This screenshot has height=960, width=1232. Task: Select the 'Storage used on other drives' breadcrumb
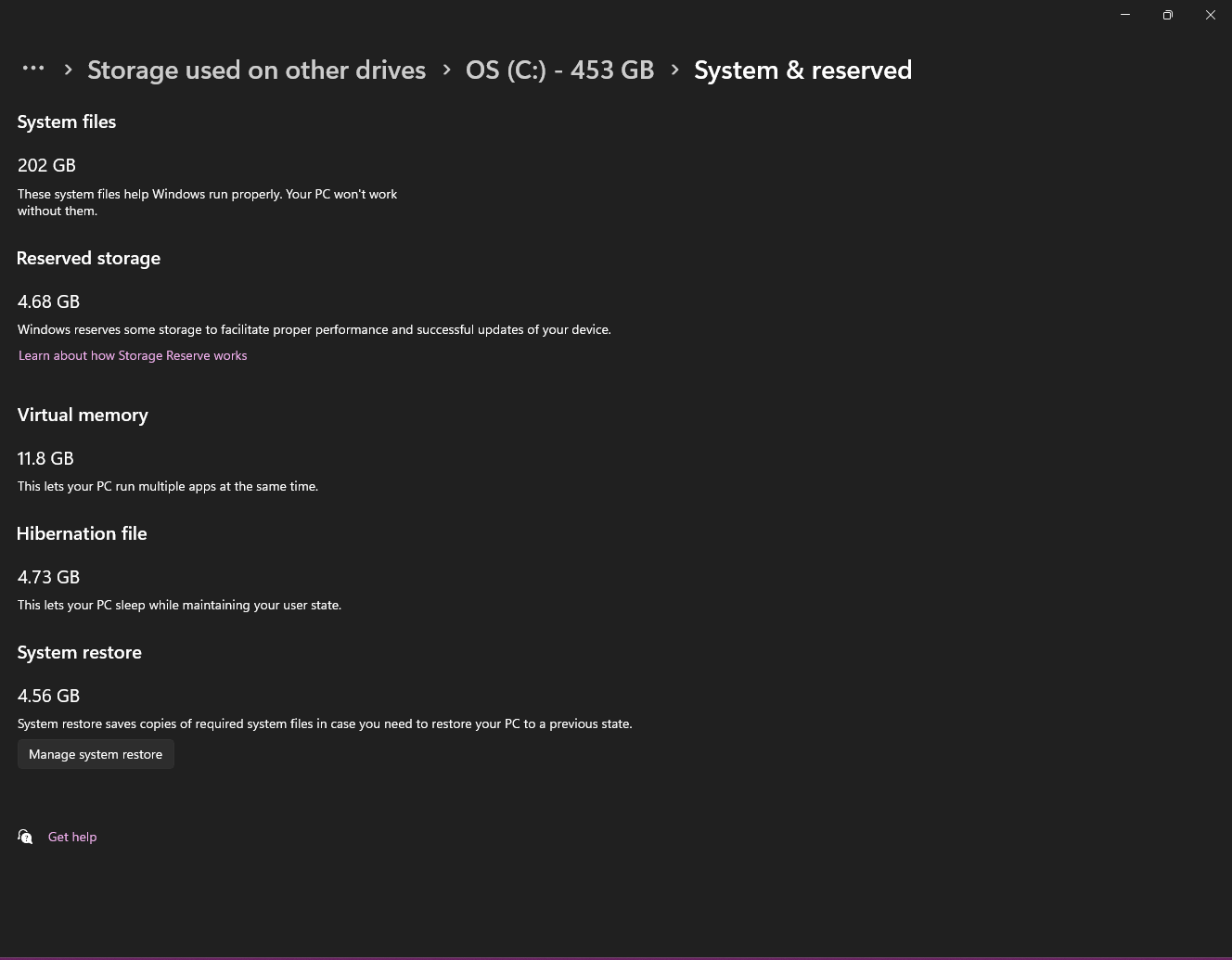tap(256, 70)
